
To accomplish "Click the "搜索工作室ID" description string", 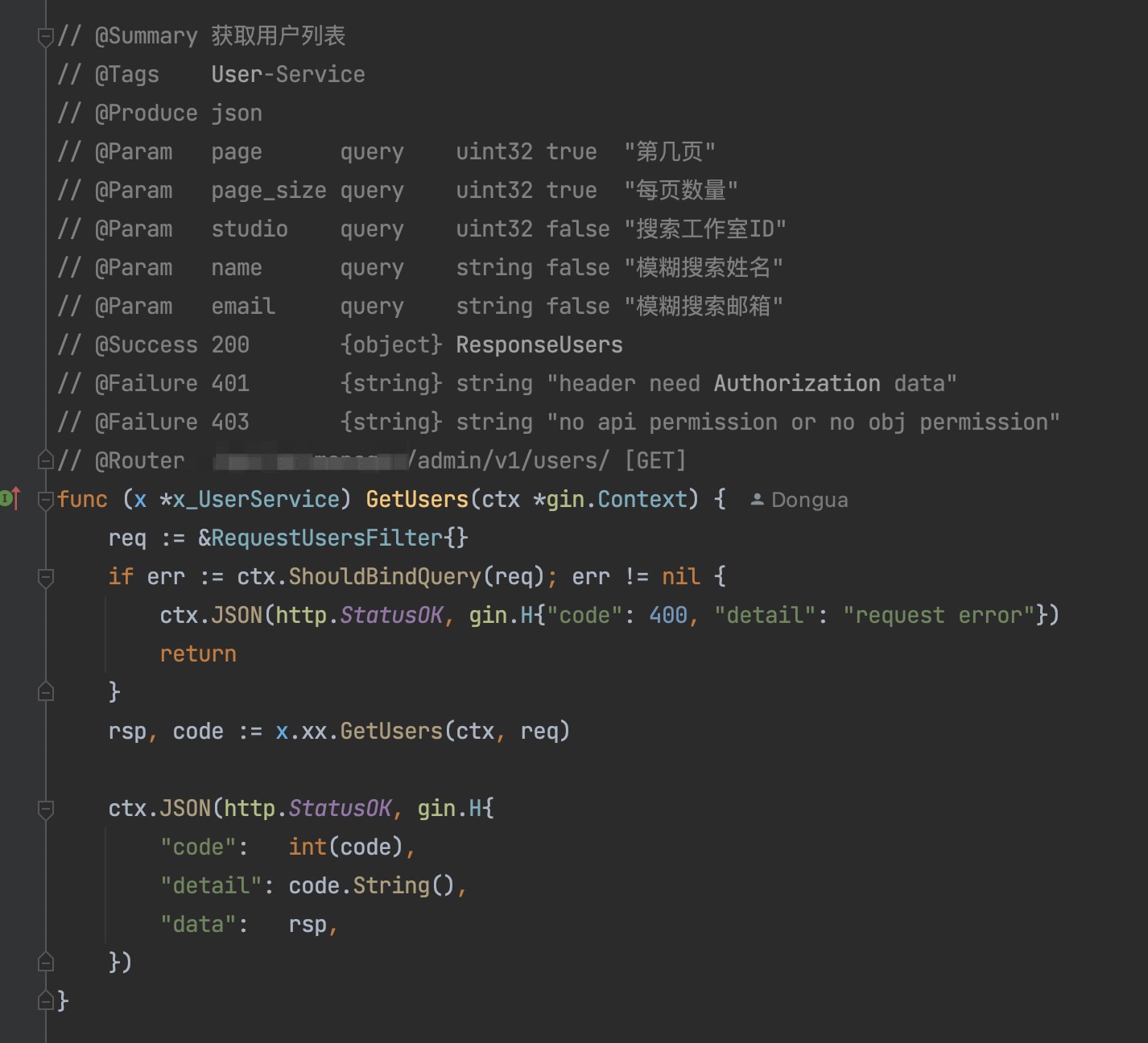I will tap(705, 229).
